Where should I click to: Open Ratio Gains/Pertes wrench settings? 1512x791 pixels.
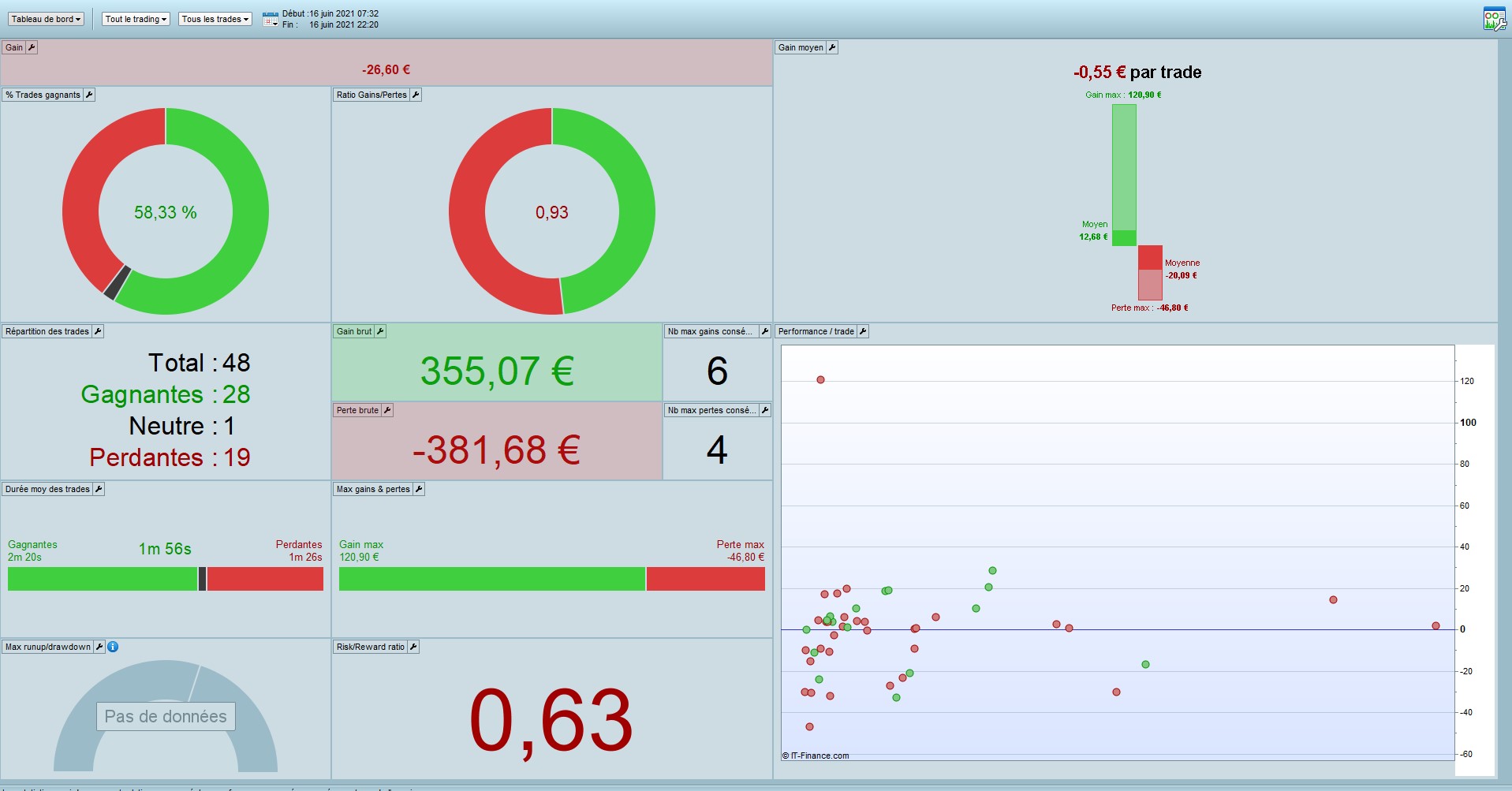416,95
